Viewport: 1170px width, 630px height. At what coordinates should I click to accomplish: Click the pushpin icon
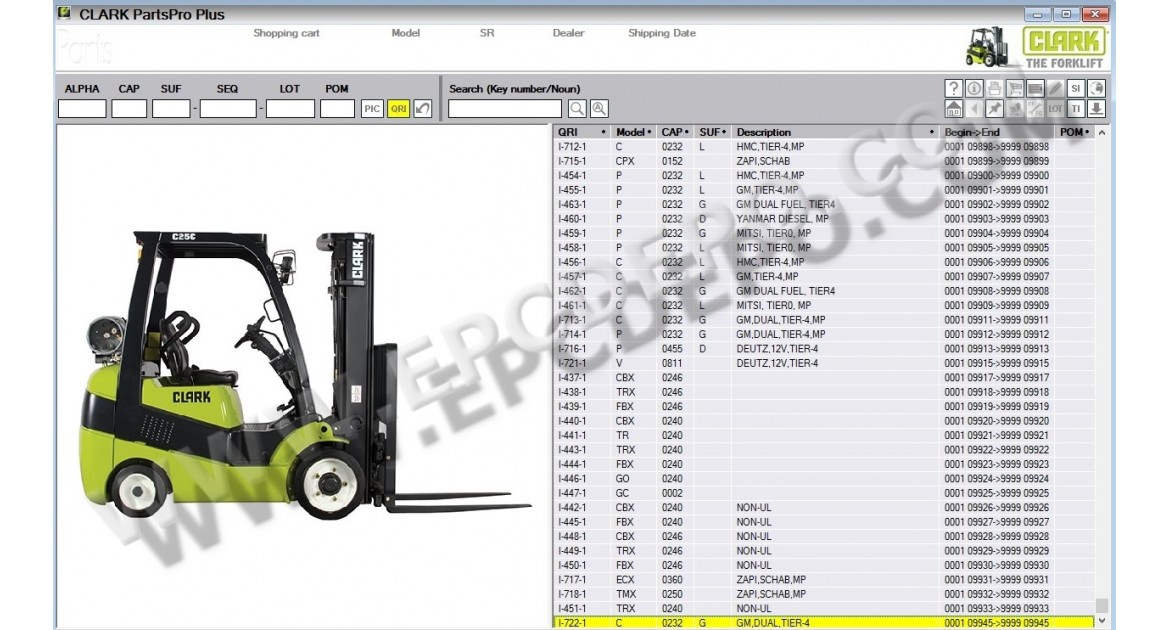pos(994,108)
